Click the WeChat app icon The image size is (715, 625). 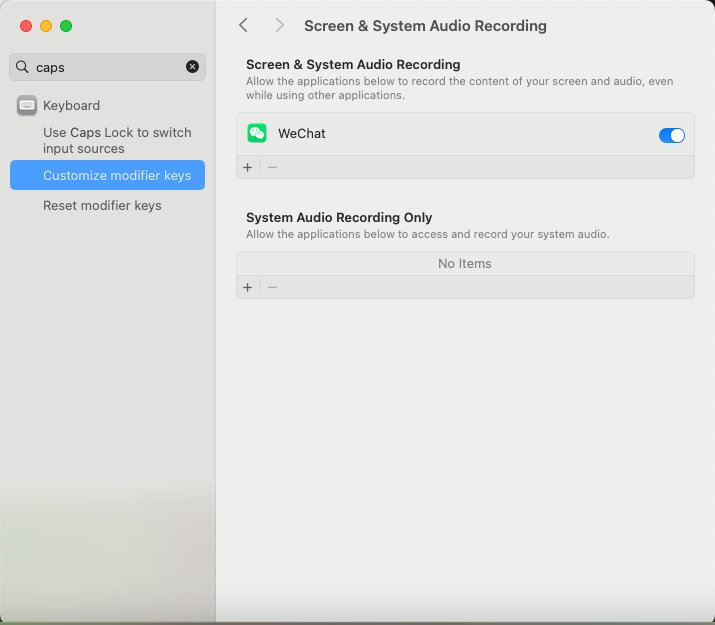tap(257, 134)
